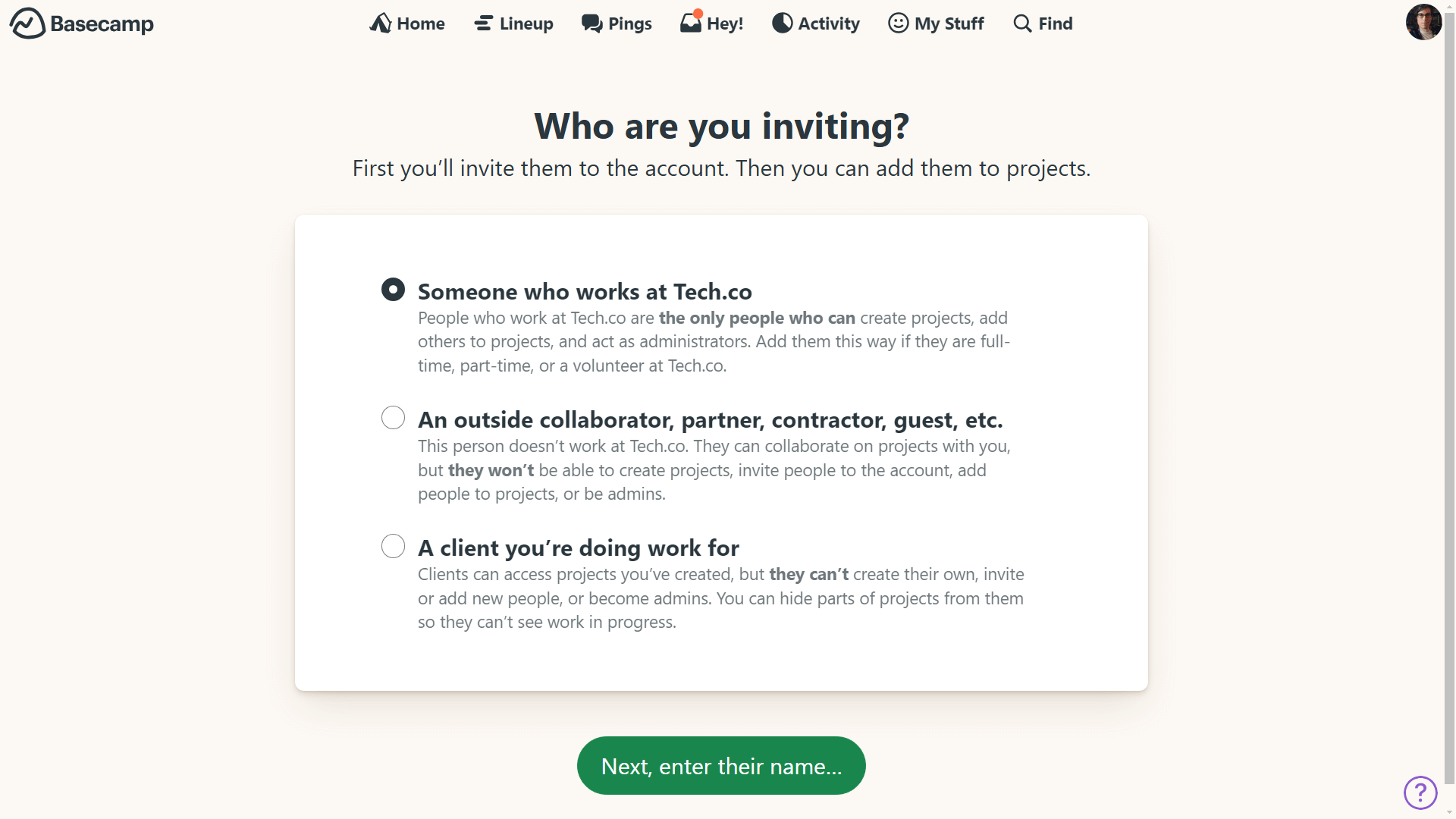Open the Lineup section icon

[x=482, y=22]
